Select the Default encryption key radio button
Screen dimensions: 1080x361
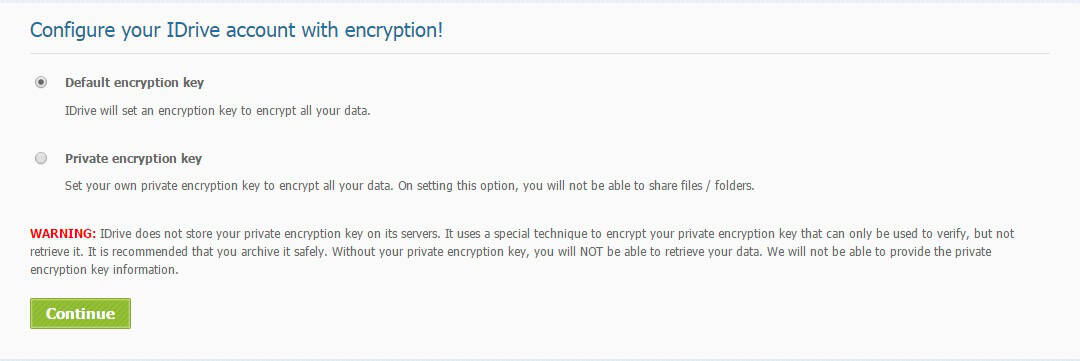tap(41, 82)
